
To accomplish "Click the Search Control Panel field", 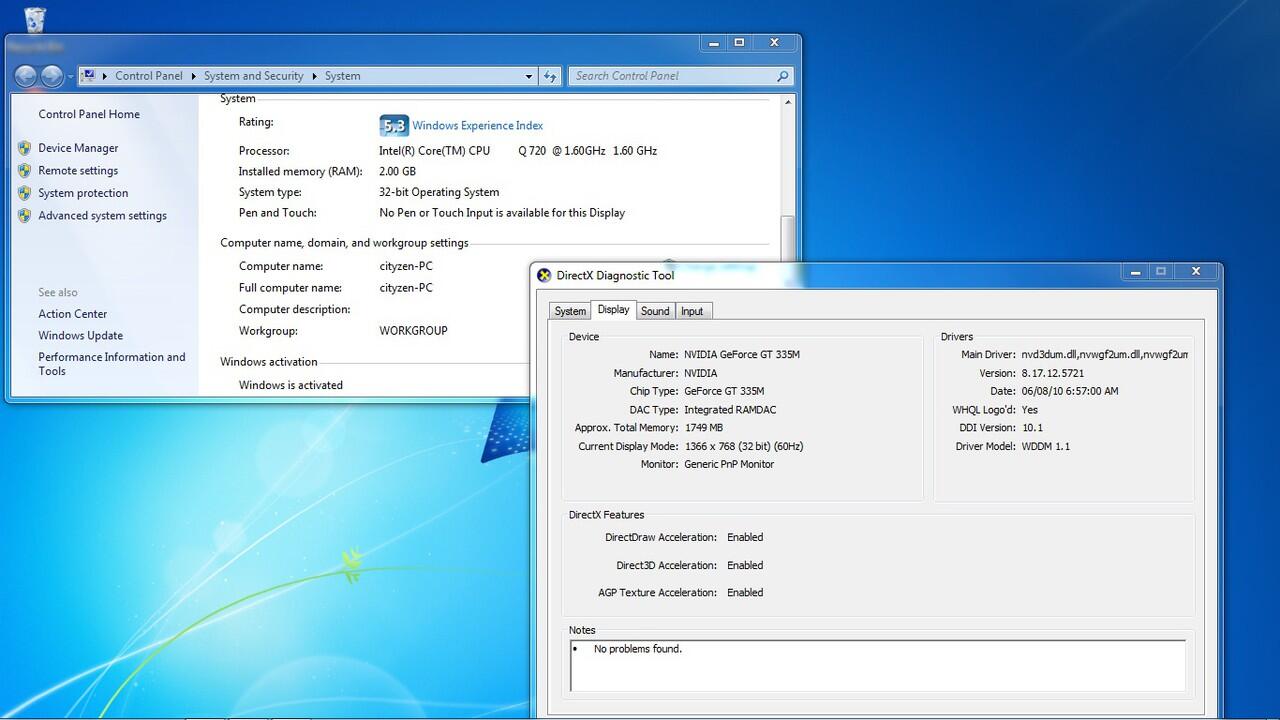I will pos(670,76).
